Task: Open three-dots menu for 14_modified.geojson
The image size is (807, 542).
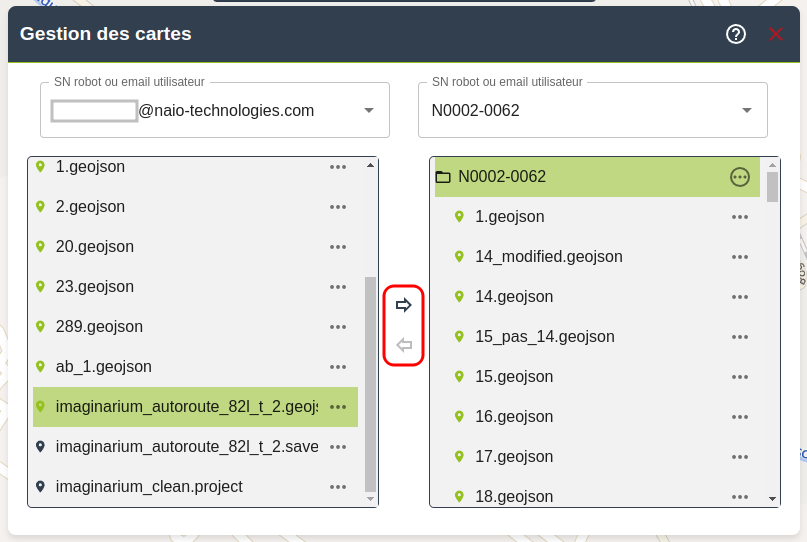Action: tap(740, 257)
